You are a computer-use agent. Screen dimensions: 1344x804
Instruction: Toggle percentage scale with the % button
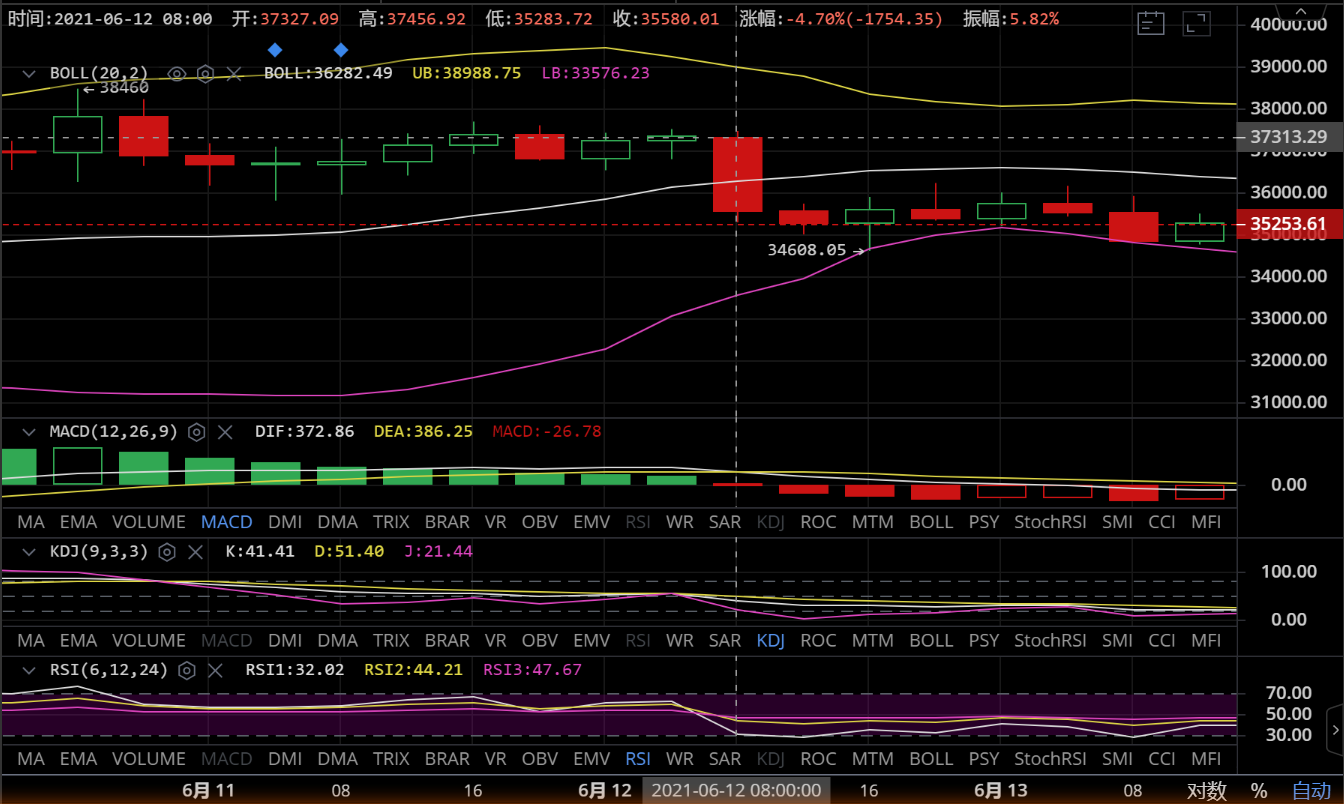1259,791
